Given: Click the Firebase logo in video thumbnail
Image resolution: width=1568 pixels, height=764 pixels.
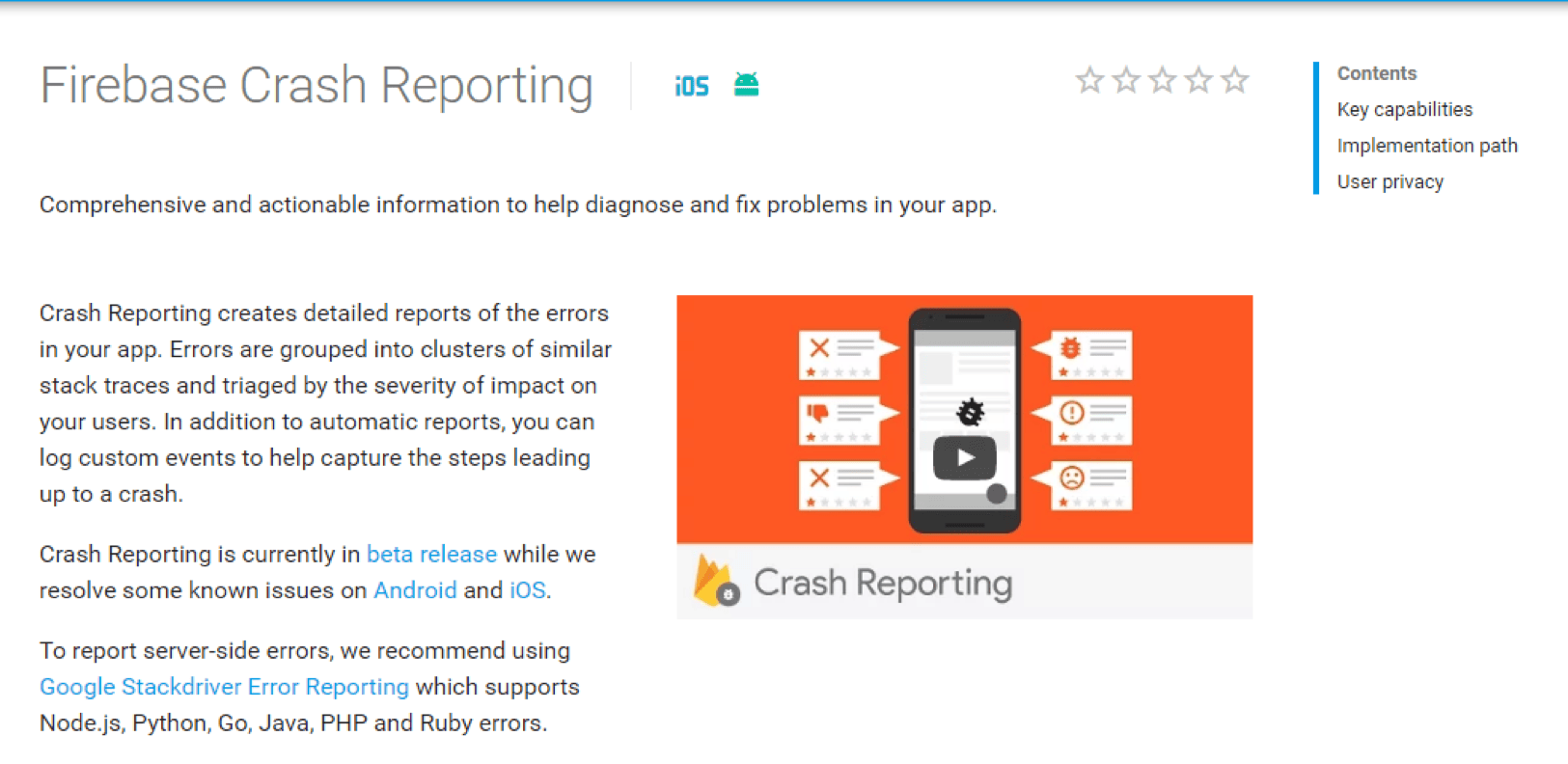Looking at the screenshot, I should pyautogui.click(x=716, y=581).
